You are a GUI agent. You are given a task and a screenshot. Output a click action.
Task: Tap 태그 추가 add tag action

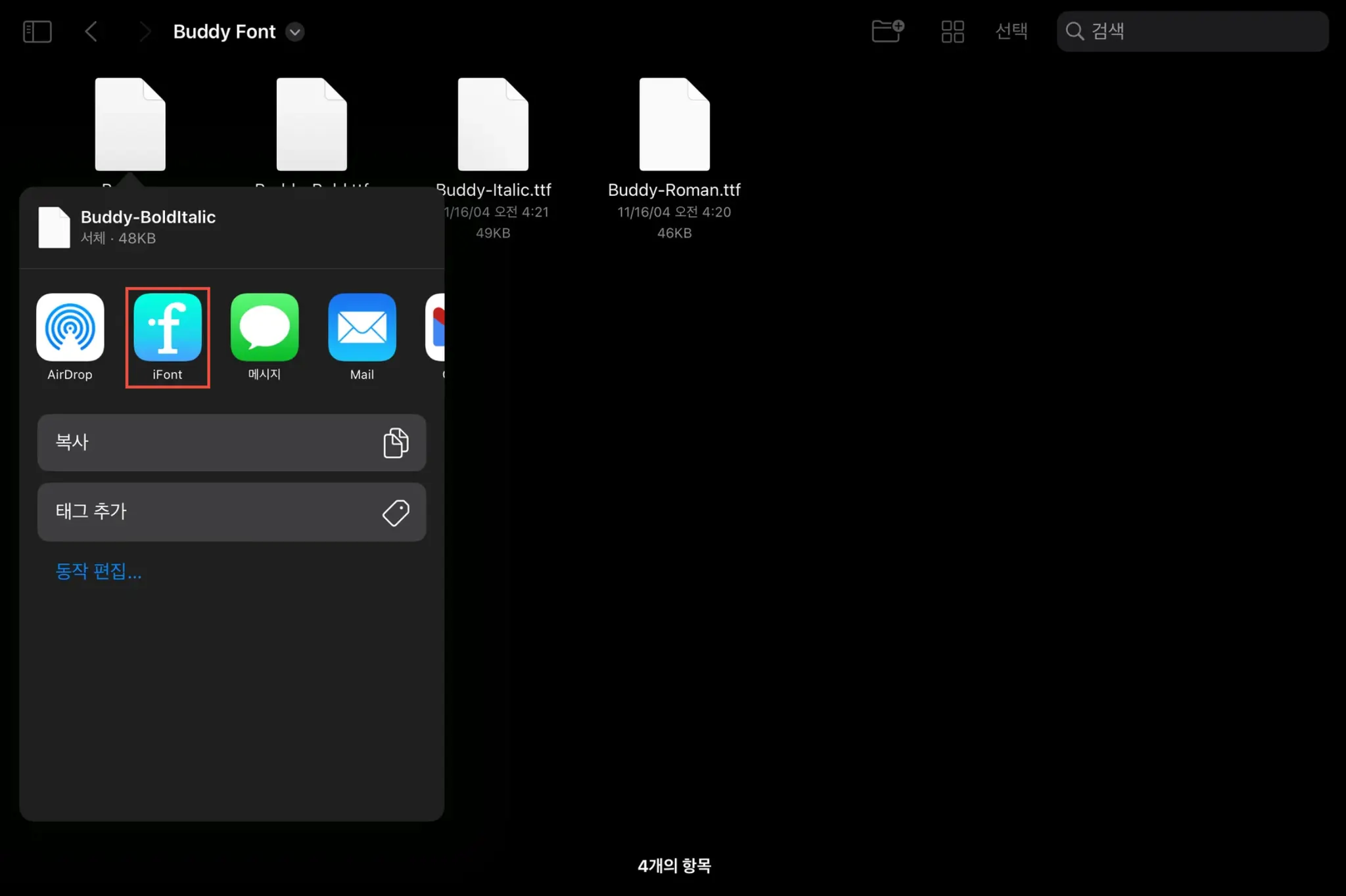coord(231,512)
